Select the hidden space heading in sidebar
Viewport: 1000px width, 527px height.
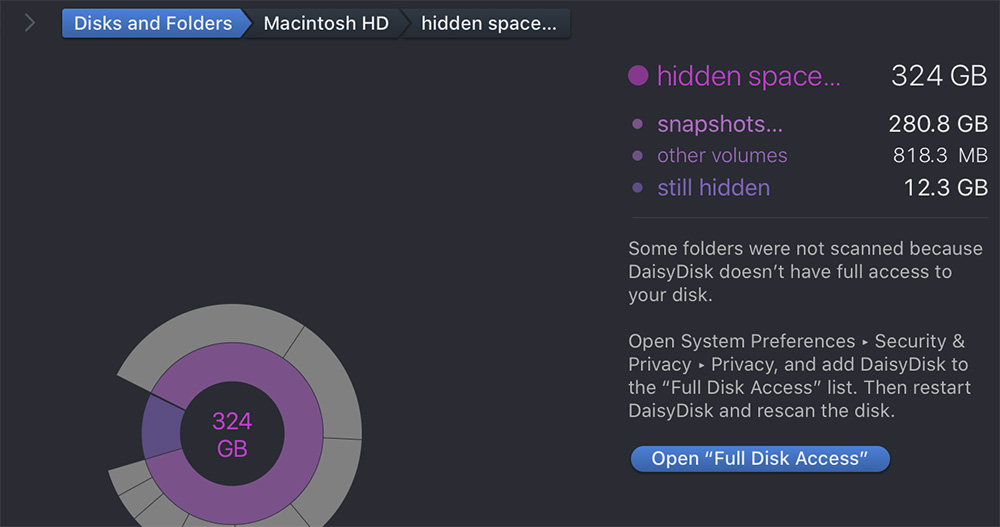[x=748, y=76]
